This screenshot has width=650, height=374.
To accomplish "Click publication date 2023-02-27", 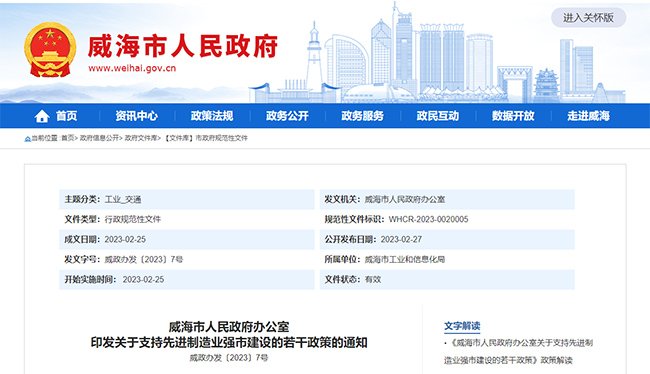I will [401, 239].
